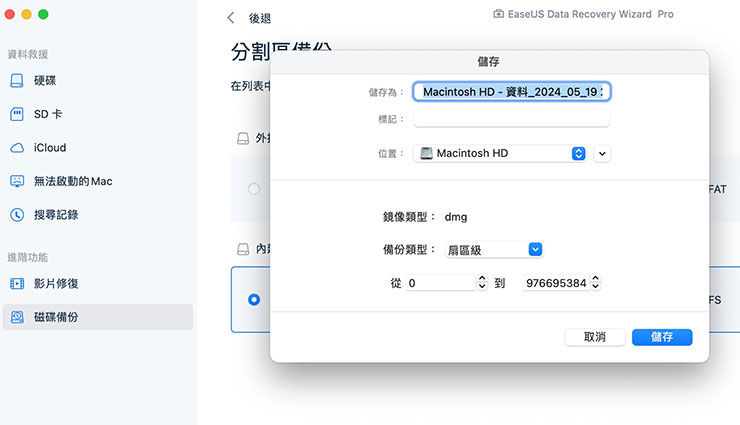
Task: Select the checked internal partition radio button
Action: (x=254, y=300)
